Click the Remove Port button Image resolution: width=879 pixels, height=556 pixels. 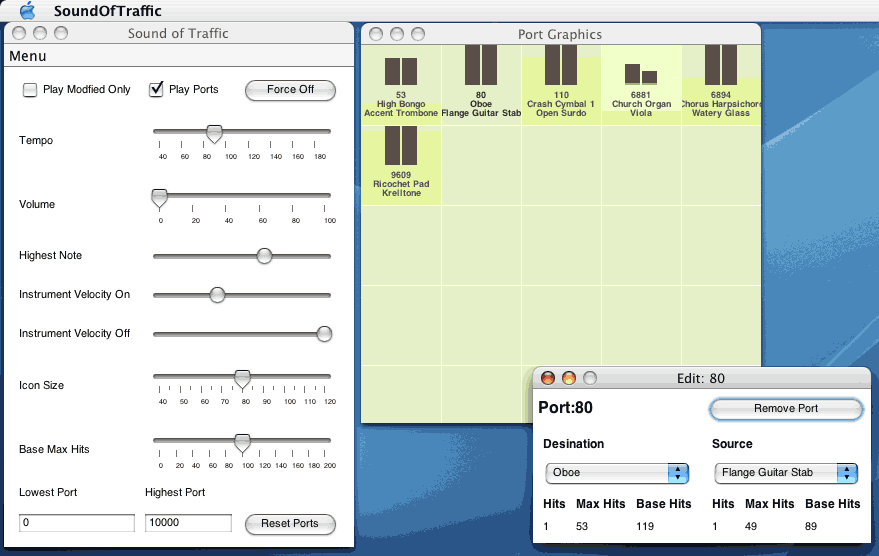point(786,409)
